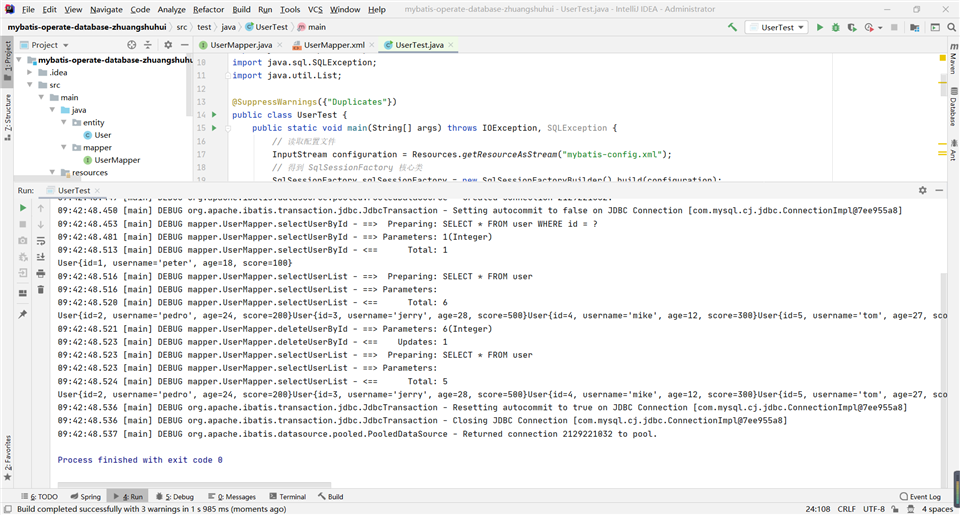Expand the .idea folder
Image resolution: width=960 pixels, height=515 pixels.
(30, 72)
